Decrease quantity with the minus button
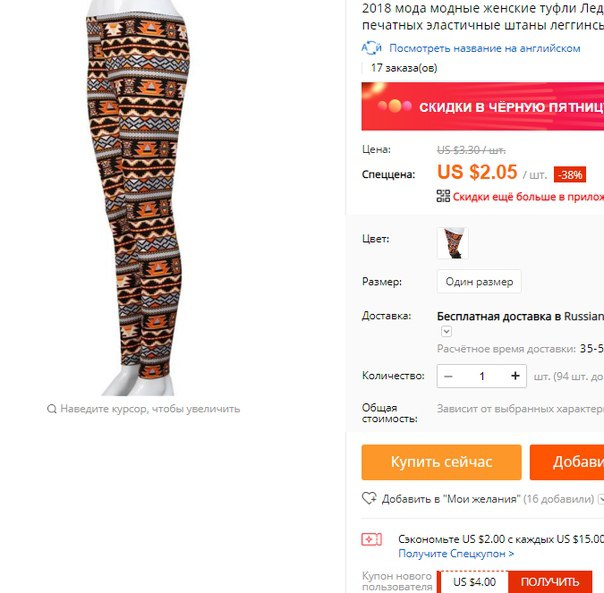Image resolution: width=604 pixels, height=593 pixels. (448, 376)
